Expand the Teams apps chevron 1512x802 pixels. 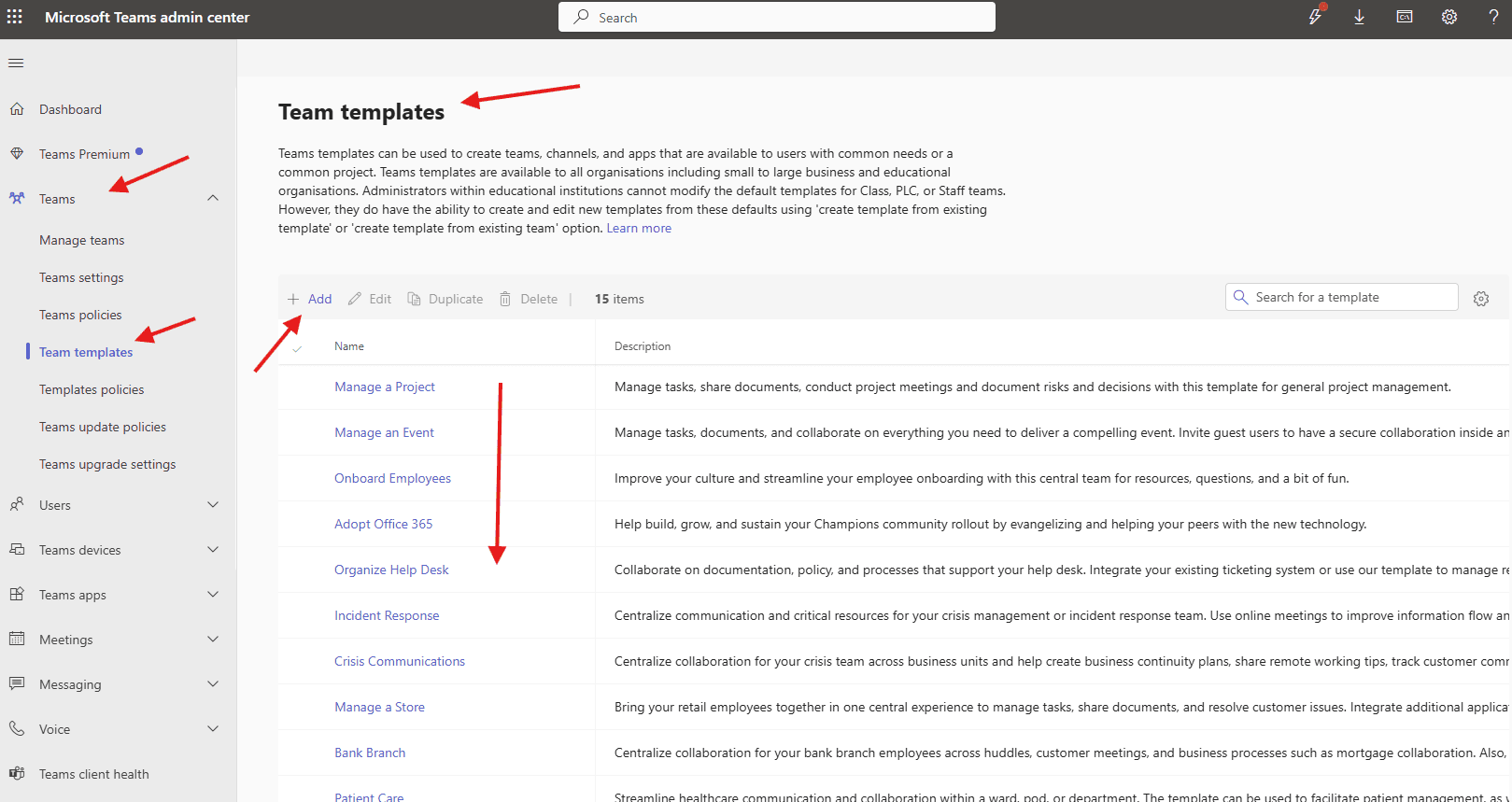[x=213, y=594]
